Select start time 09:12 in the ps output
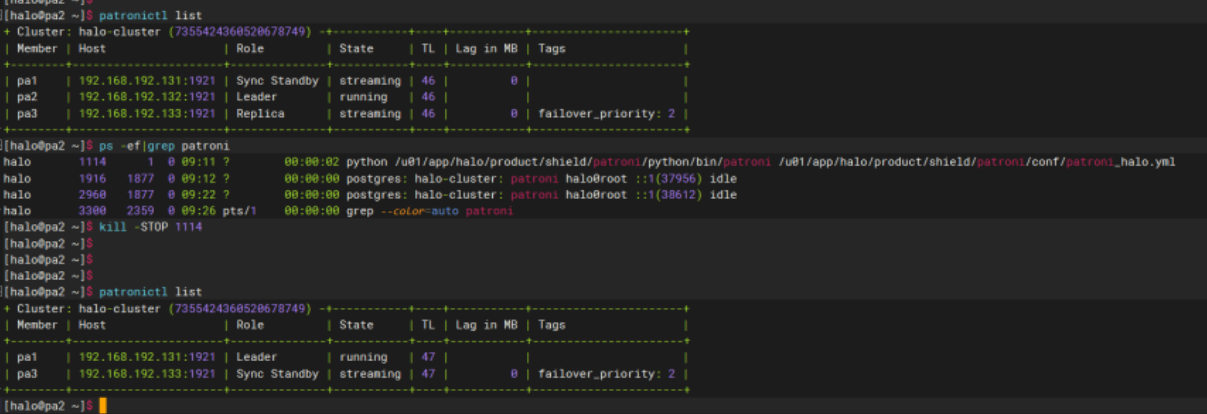The height and width of the screenshot is (414, 1207). [x=200, y=178]
